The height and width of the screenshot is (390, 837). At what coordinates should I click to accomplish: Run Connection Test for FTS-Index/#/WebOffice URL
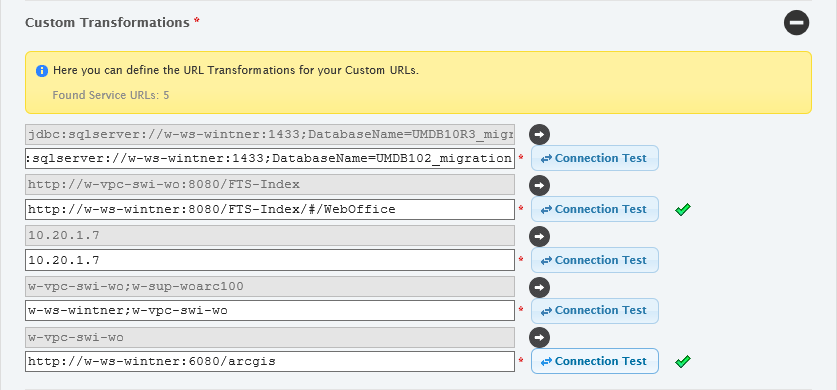click(595, 209)
